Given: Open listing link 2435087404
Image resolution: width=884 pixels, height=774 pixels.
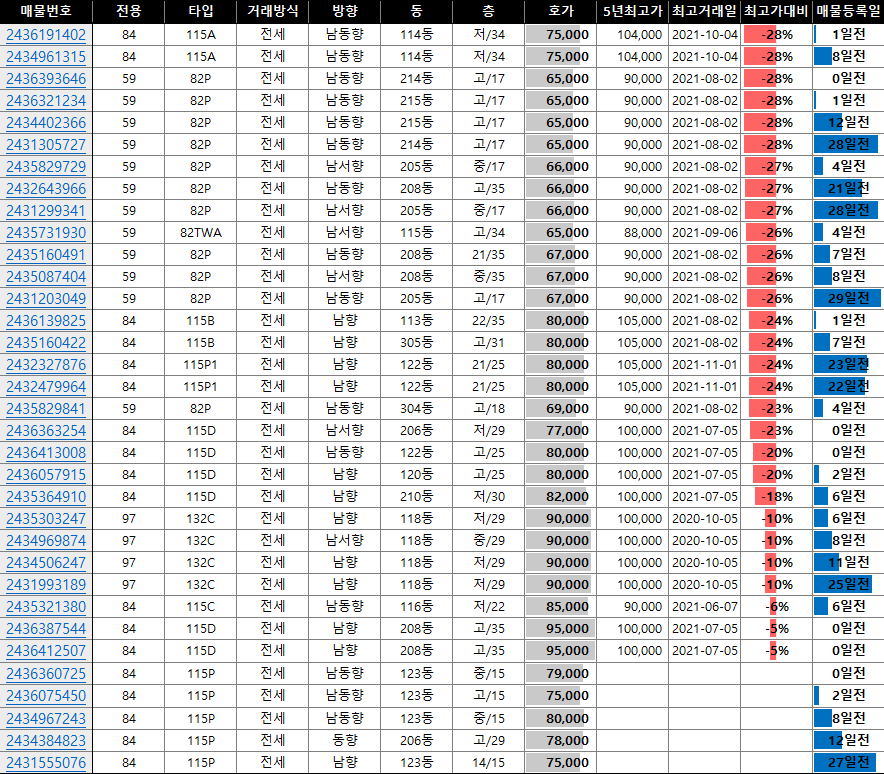Looking at the screenshot, I should 46,277.
